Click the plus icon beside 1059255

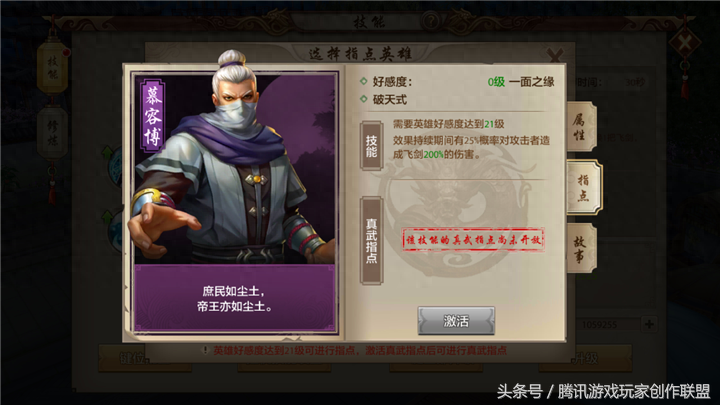[x=649, y=324]
